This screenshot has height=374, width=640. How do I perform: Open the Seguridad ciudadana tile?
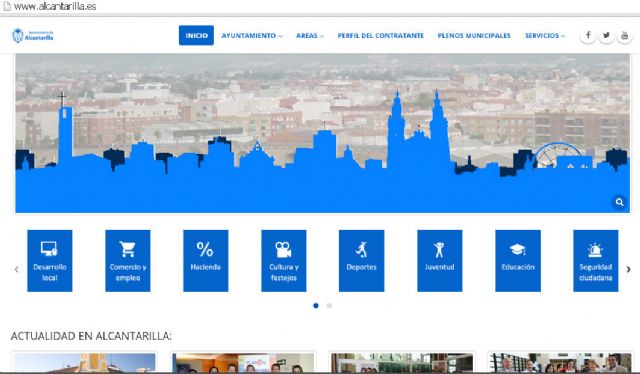(x=596, y=261)
